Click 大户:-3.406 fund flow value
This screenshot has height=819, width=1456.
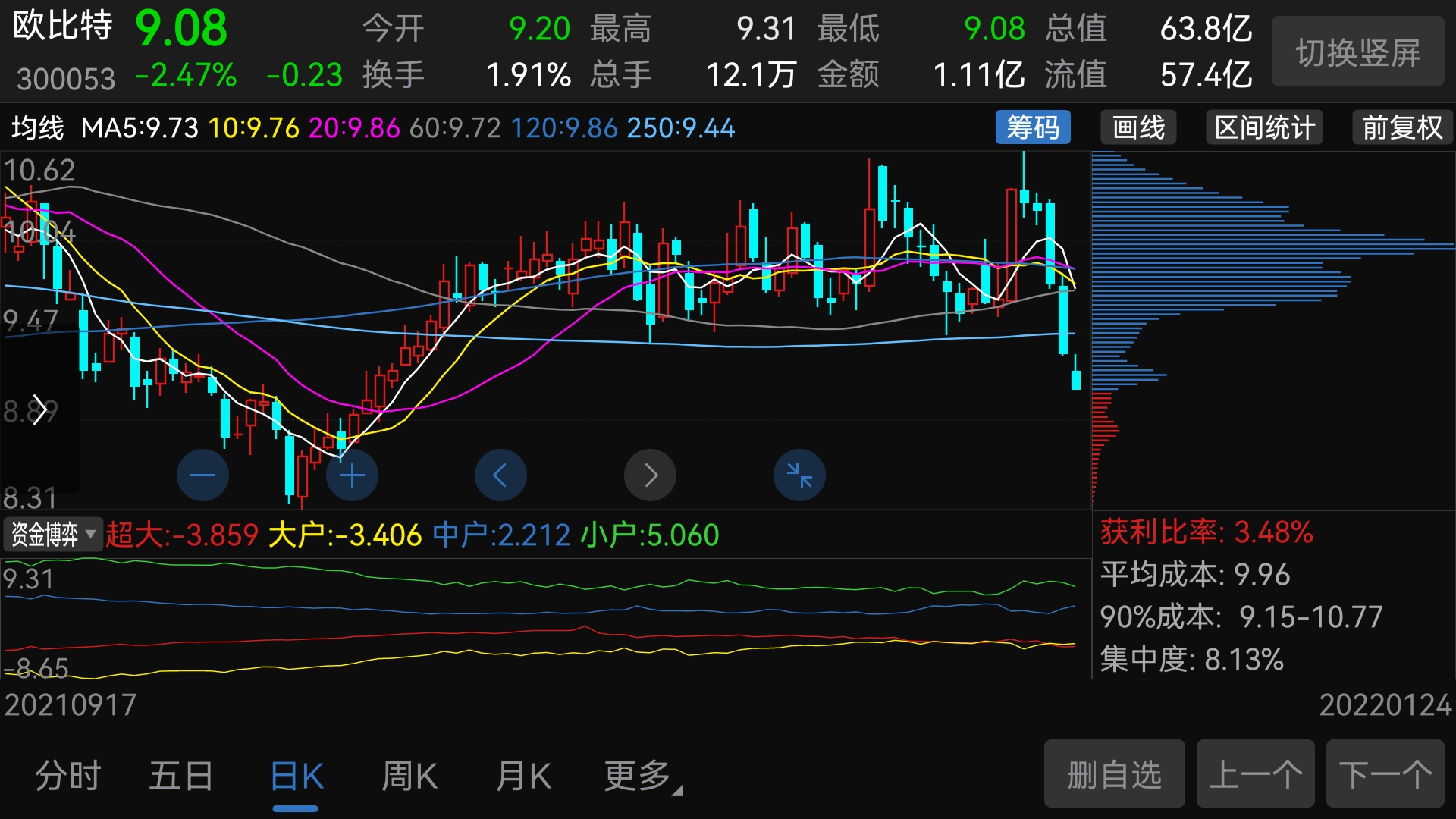click(x=345, y=535)
